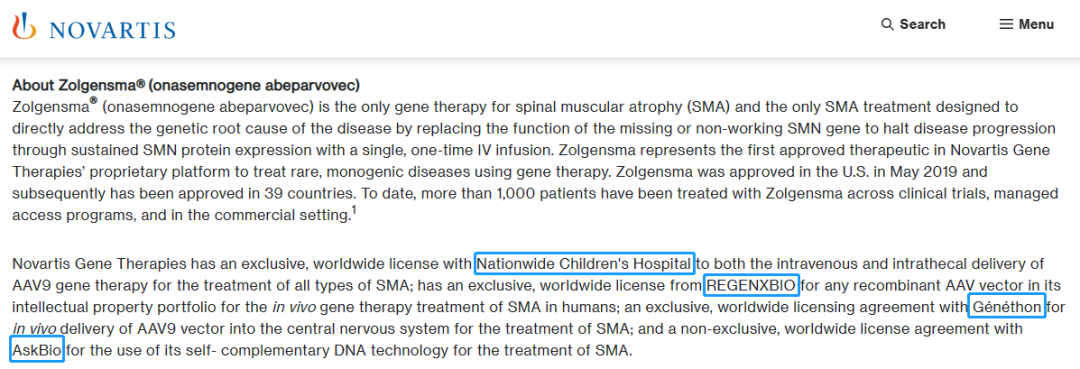Click the hamburger menu icon
Image resolution: width=1080 pixels, height=369 pixels.
pos(1006,24)
